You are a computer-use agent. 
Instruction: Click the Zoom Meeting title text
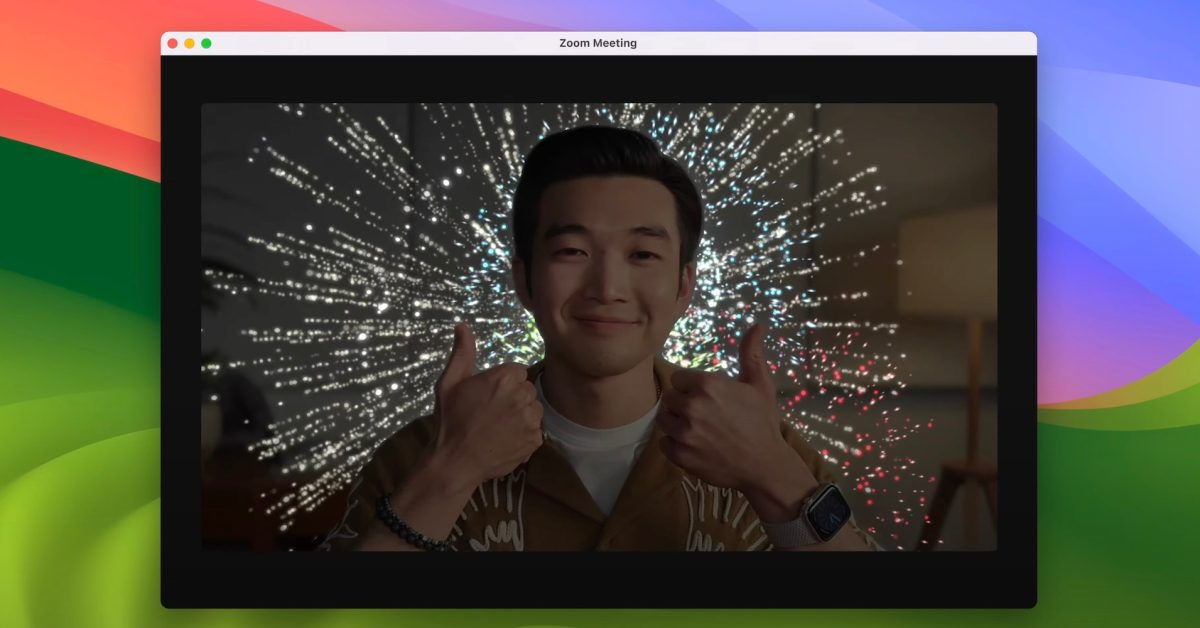pyautogui.click(x=598, y=43)
